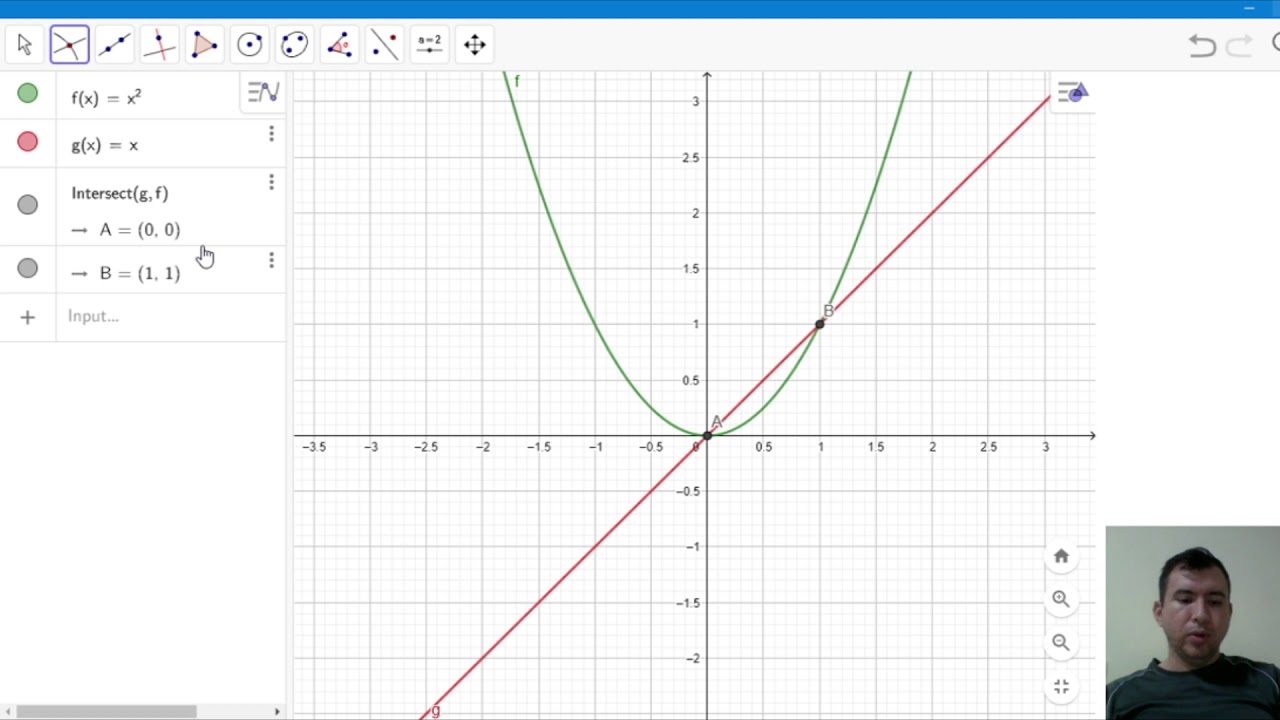Click point B on the graph
The height and width of the screenshot is (720, 1280).
tap(820, 323)
